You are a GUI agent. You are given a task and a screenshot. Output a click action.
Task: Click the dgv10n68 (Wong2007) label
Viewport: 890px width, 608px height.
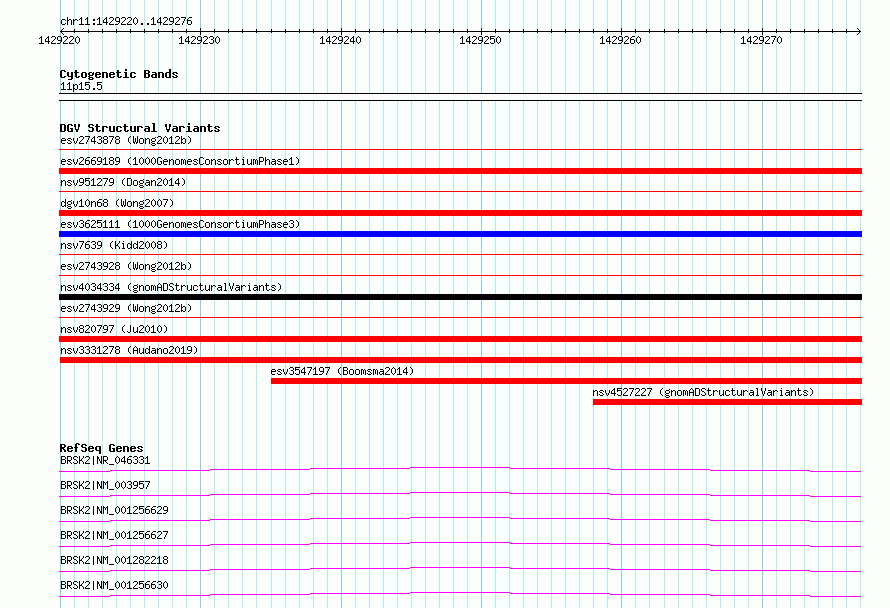117,203
